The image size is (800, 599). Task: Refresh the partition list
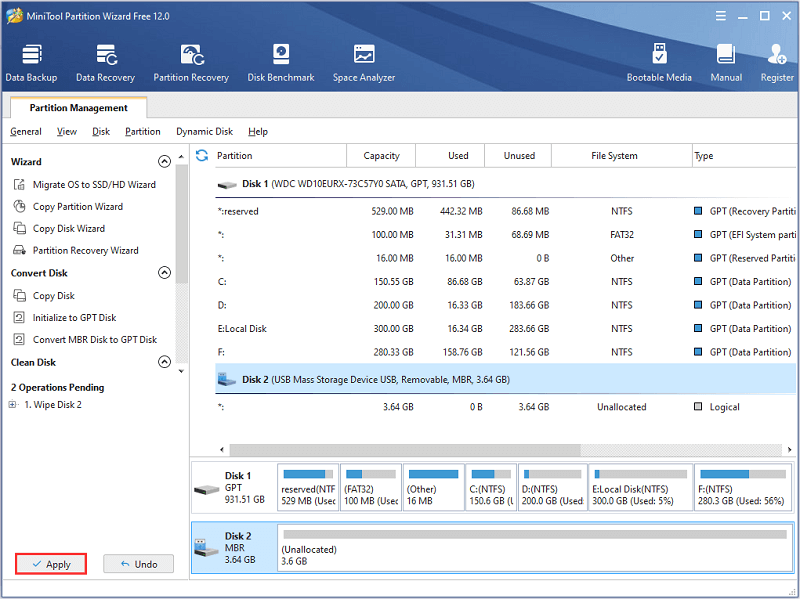[x=202, y=156]
